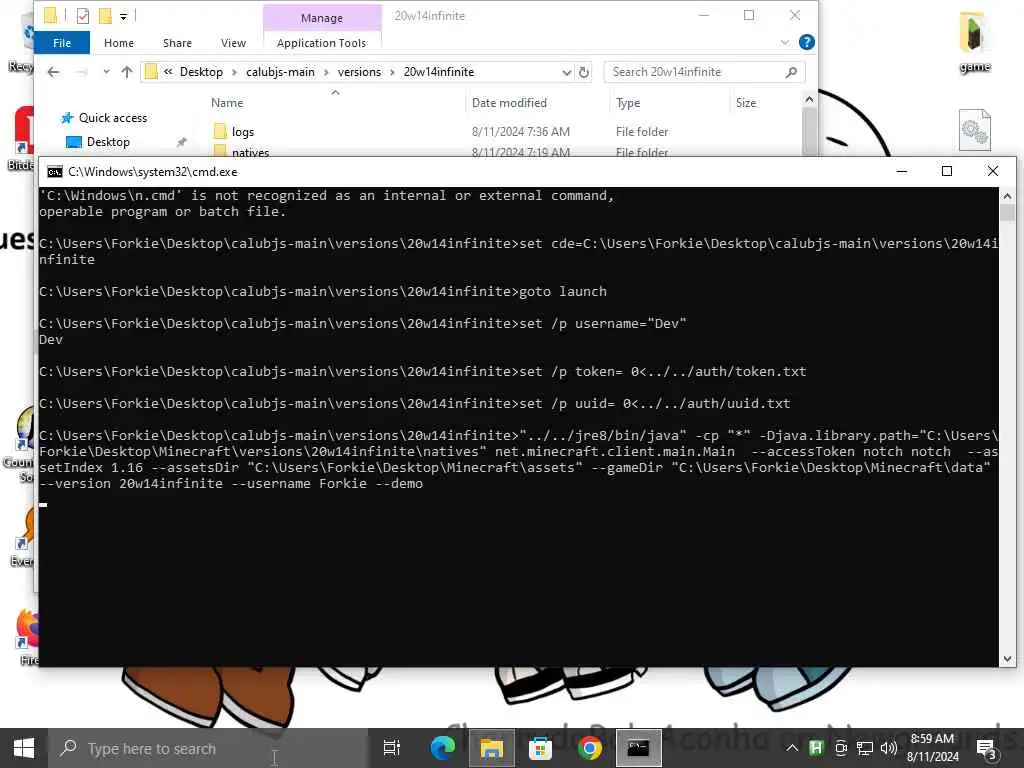1024x768 pixels.
Task: Click the taskbar search box
Action: (208, 748)
